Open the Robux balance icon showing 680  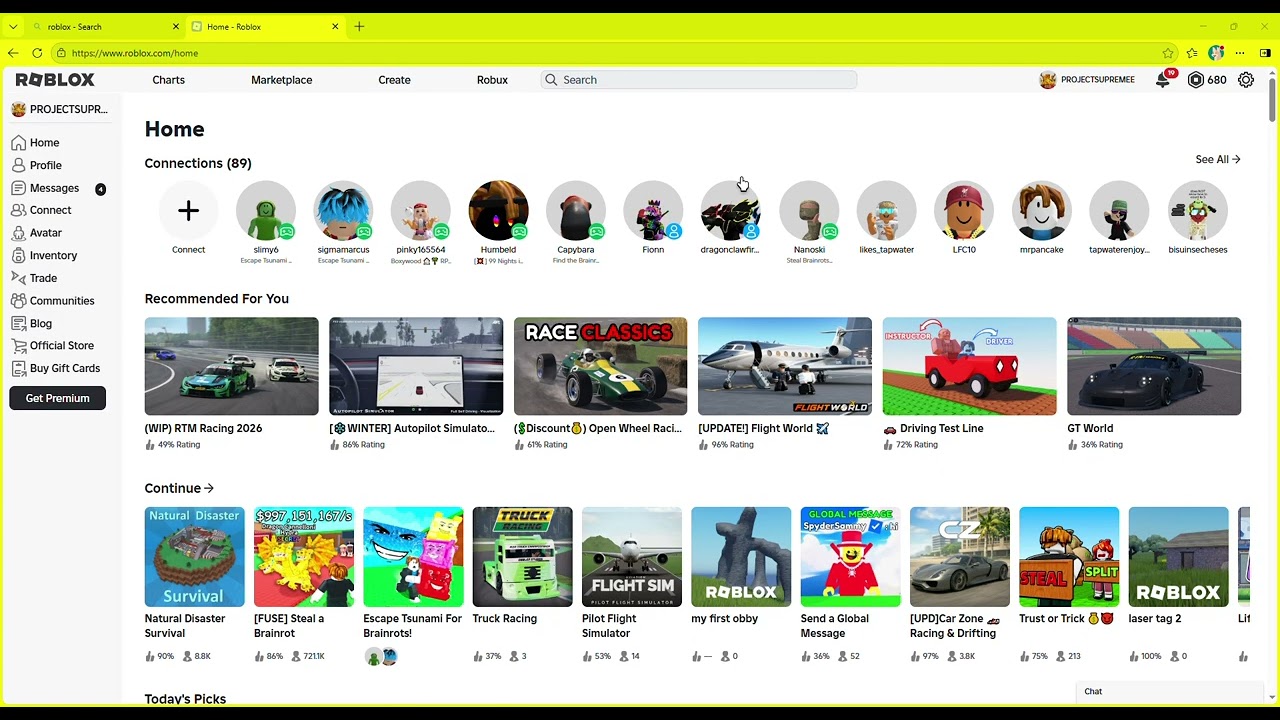(1195, 80)
